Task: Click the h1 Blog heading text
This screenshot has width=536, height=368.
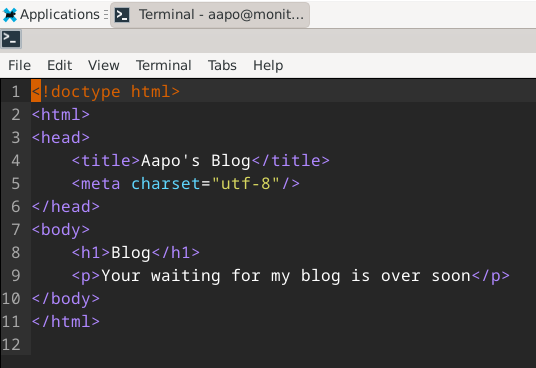Action: pos(131,253)
